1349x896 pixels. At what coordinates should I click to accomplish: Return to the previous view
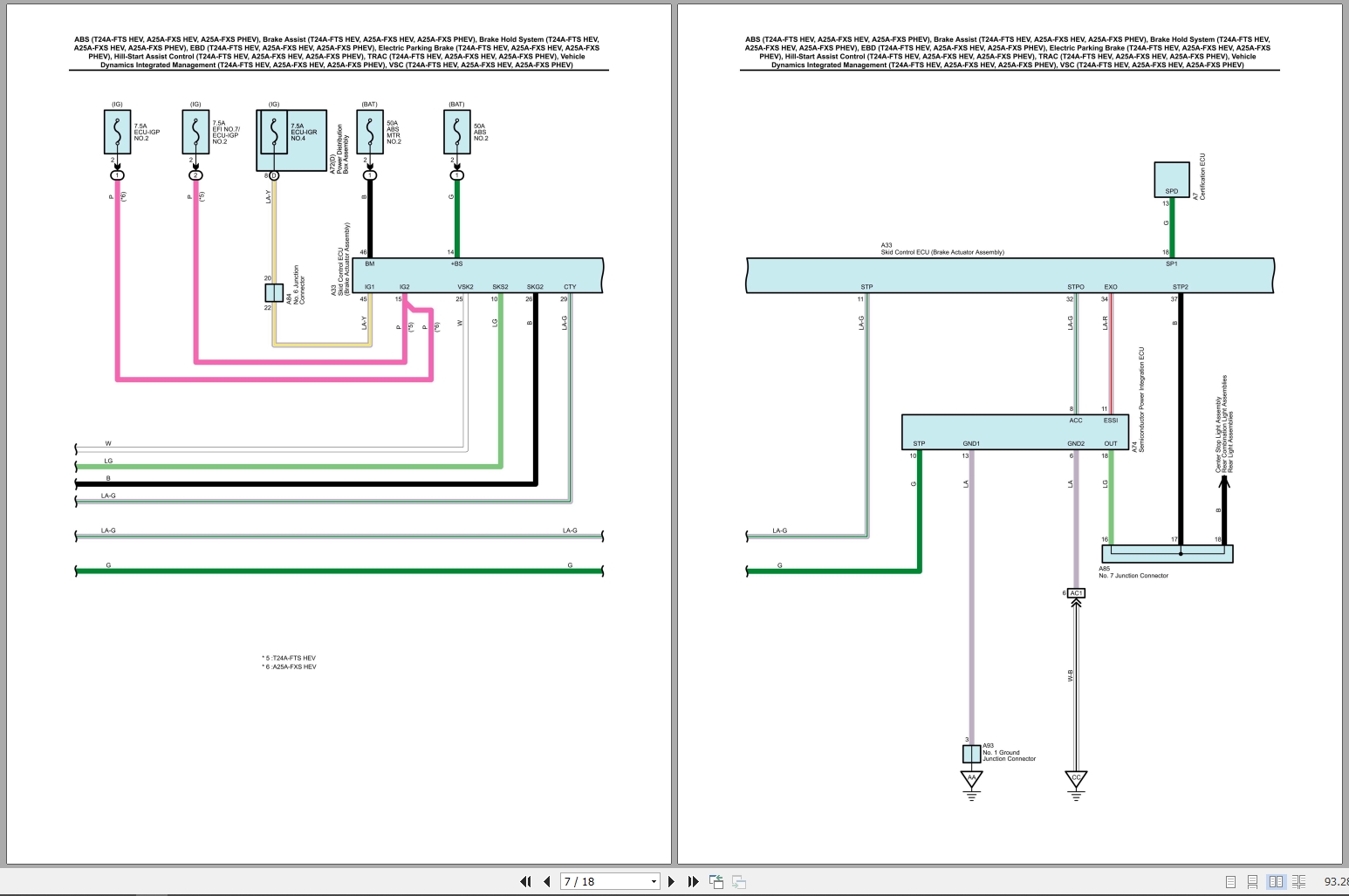716,881
